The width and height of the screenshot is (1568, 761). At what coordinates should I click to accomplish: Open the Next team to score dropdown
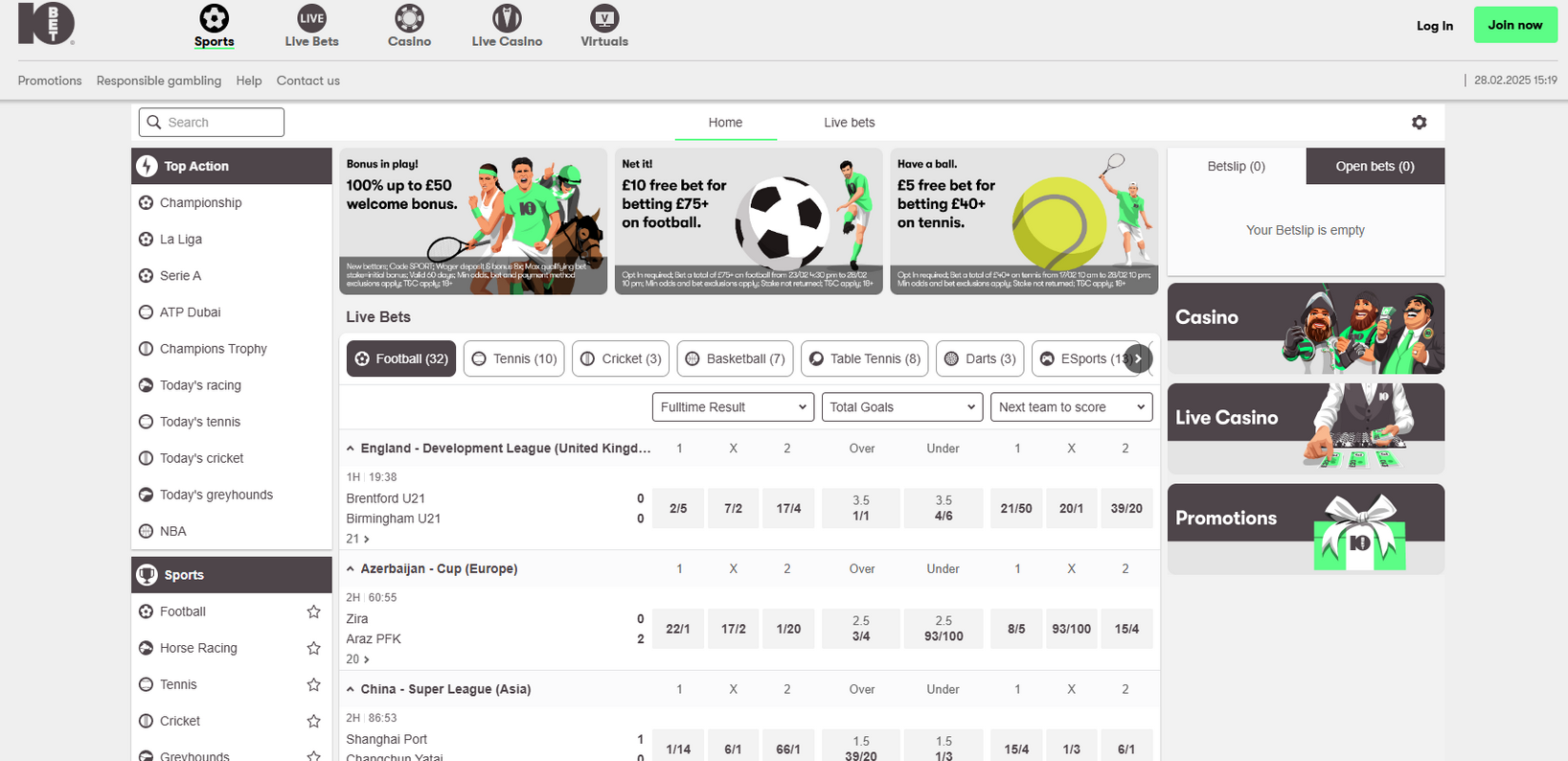pyautogui.click(x=1071, y=407)
